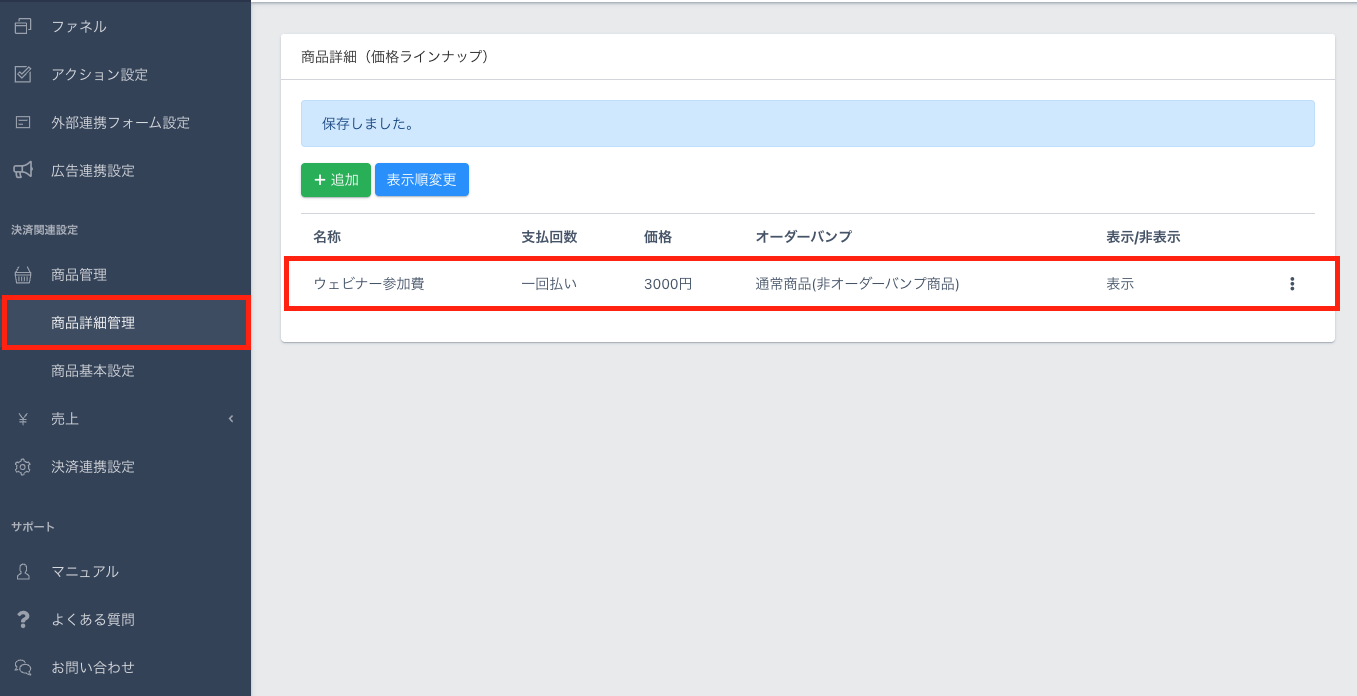
Task: Open the three-dot menu for ウェビナー参加費
Action: (x=1292, y=284)
